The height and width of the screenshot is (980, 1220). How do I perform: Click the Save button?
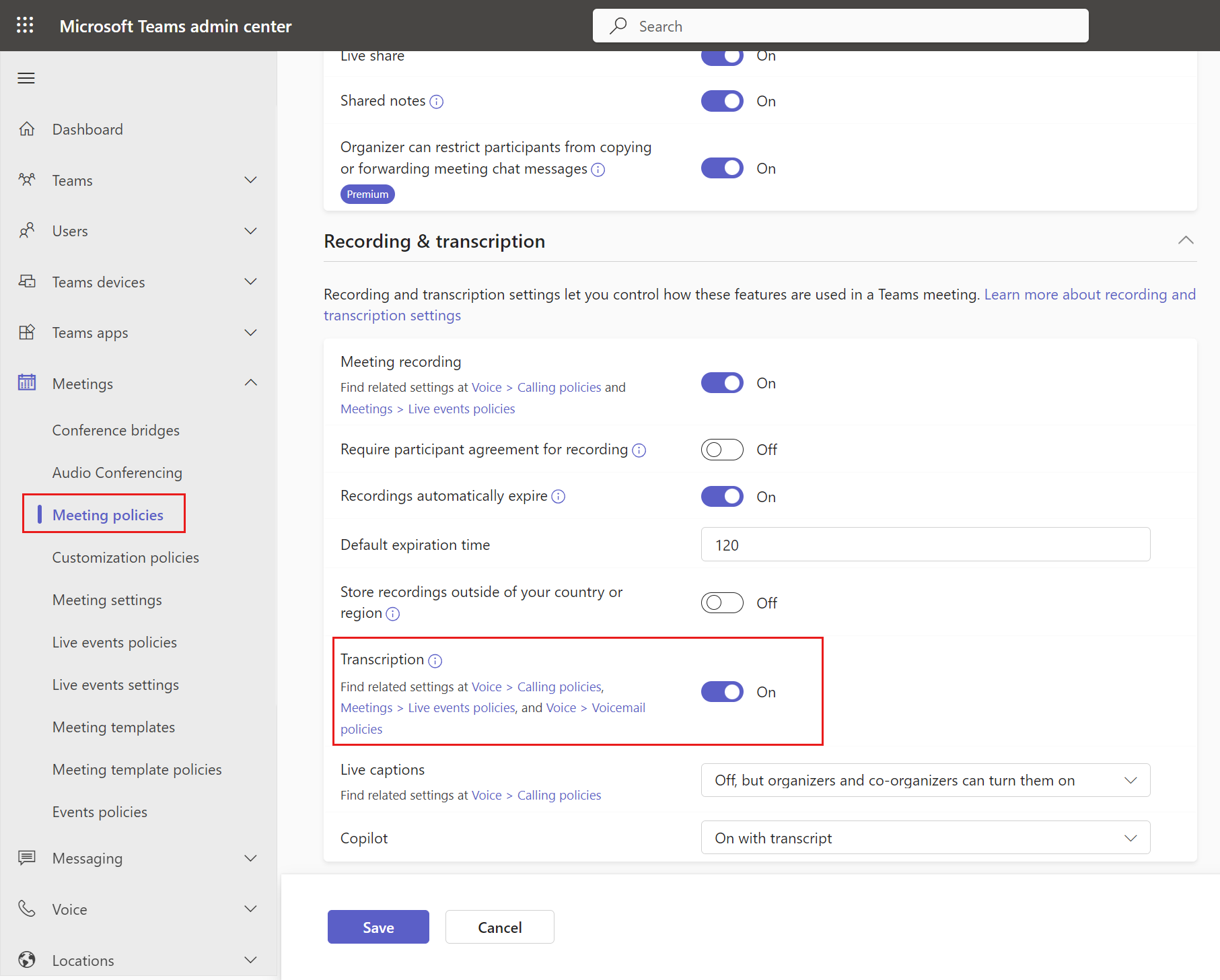pyautogui.click(x=378, y=927)
